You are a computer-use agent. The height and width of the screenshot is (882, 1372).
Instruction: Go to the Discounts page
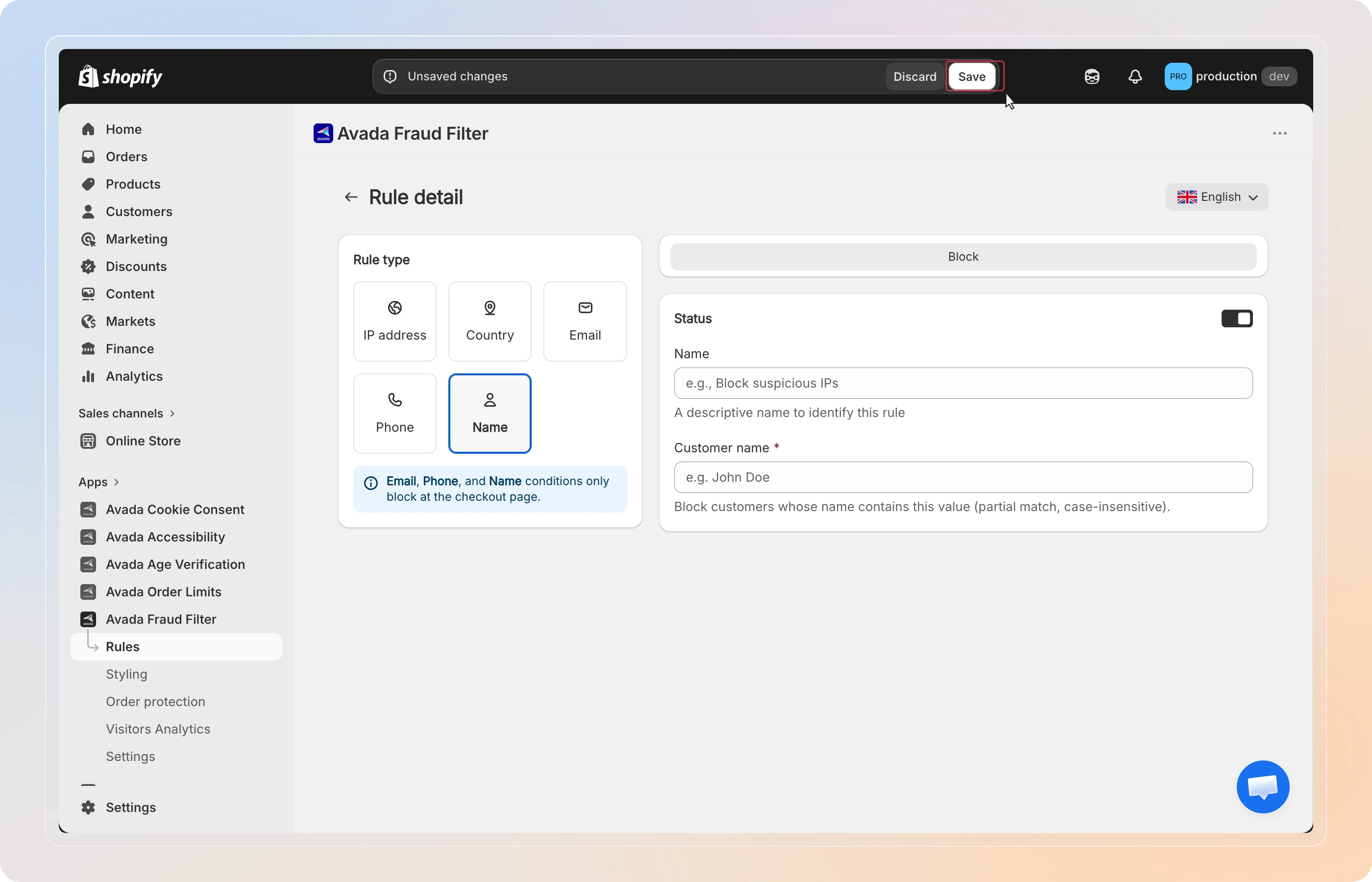coord(136,267)
